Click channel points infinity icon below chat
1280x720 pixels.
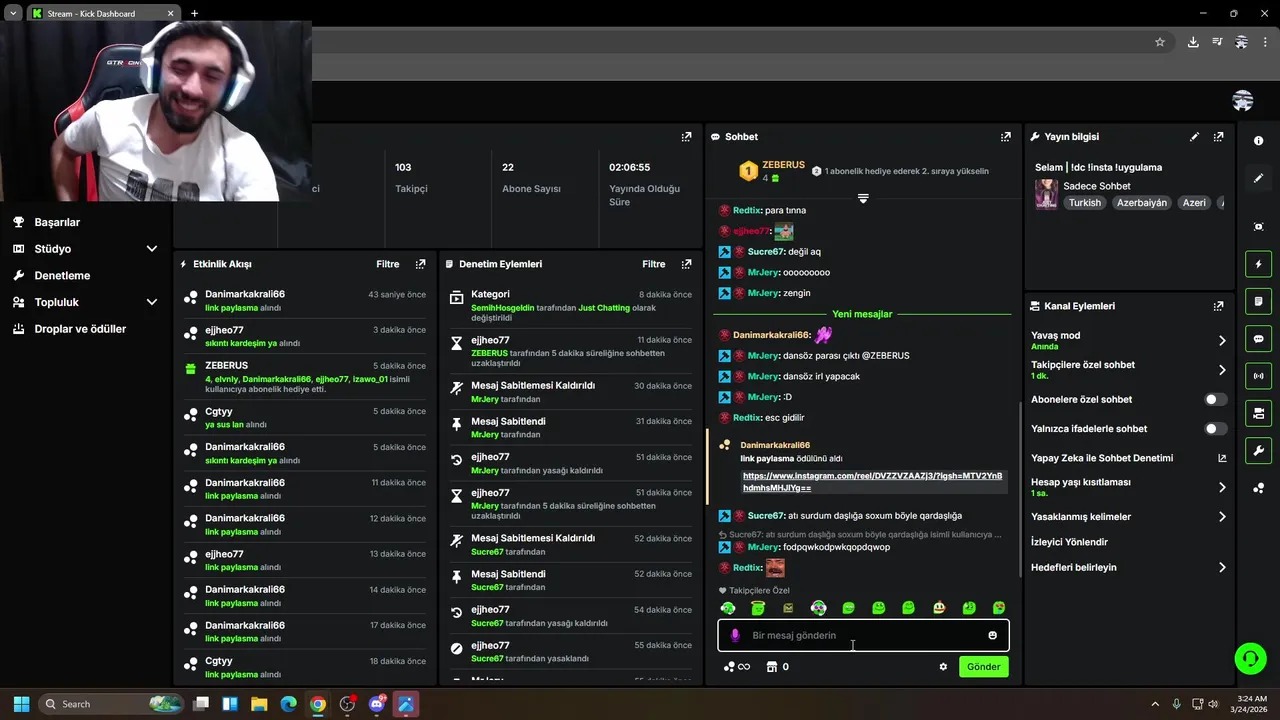737,667
